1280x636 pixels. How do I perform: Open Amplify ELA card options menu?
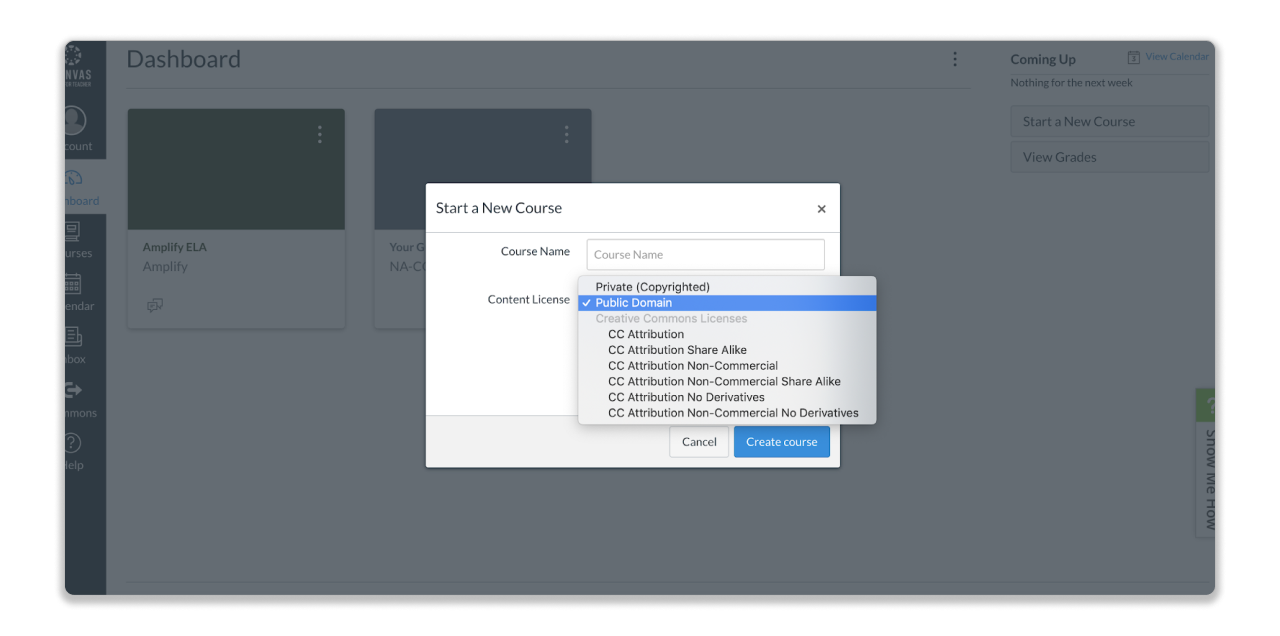click(320, 134)
